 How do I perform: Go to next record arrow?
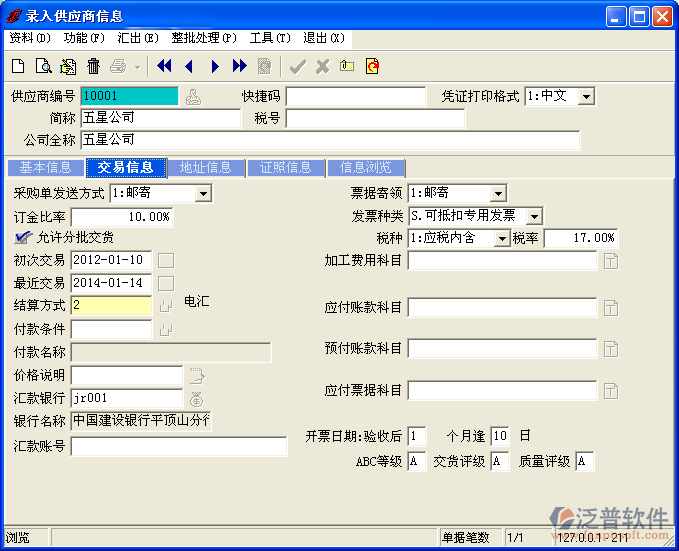pyautogui.click(x=215, y=66)
